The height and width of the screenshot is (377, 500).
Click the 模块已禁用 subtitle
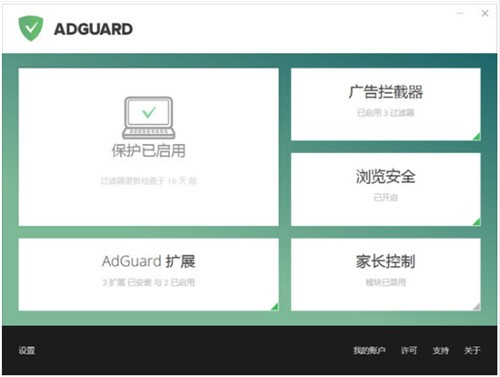pos(386,282)
